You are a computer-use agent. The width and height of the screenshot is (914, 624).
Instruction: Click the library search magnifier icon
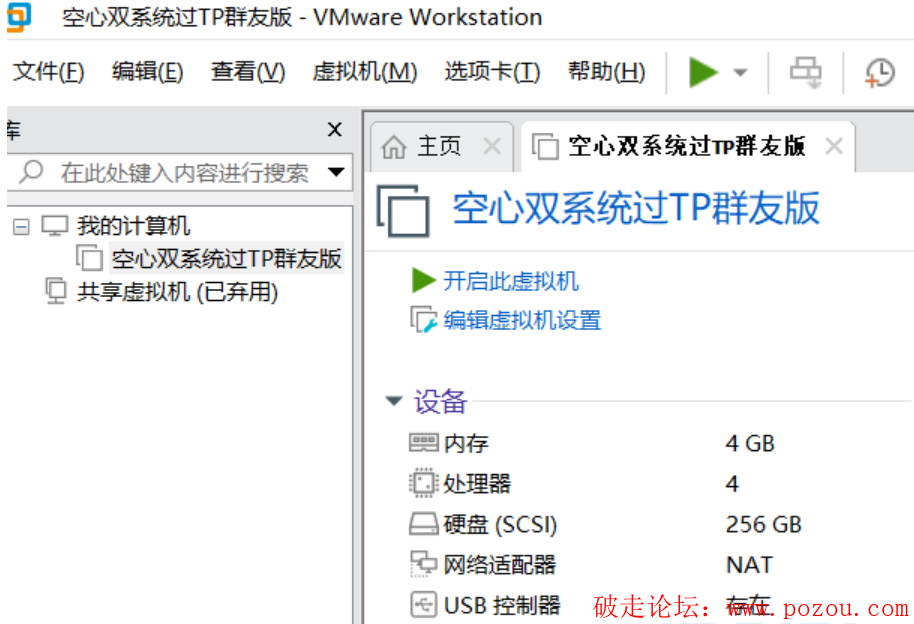[x=31, y=172]
